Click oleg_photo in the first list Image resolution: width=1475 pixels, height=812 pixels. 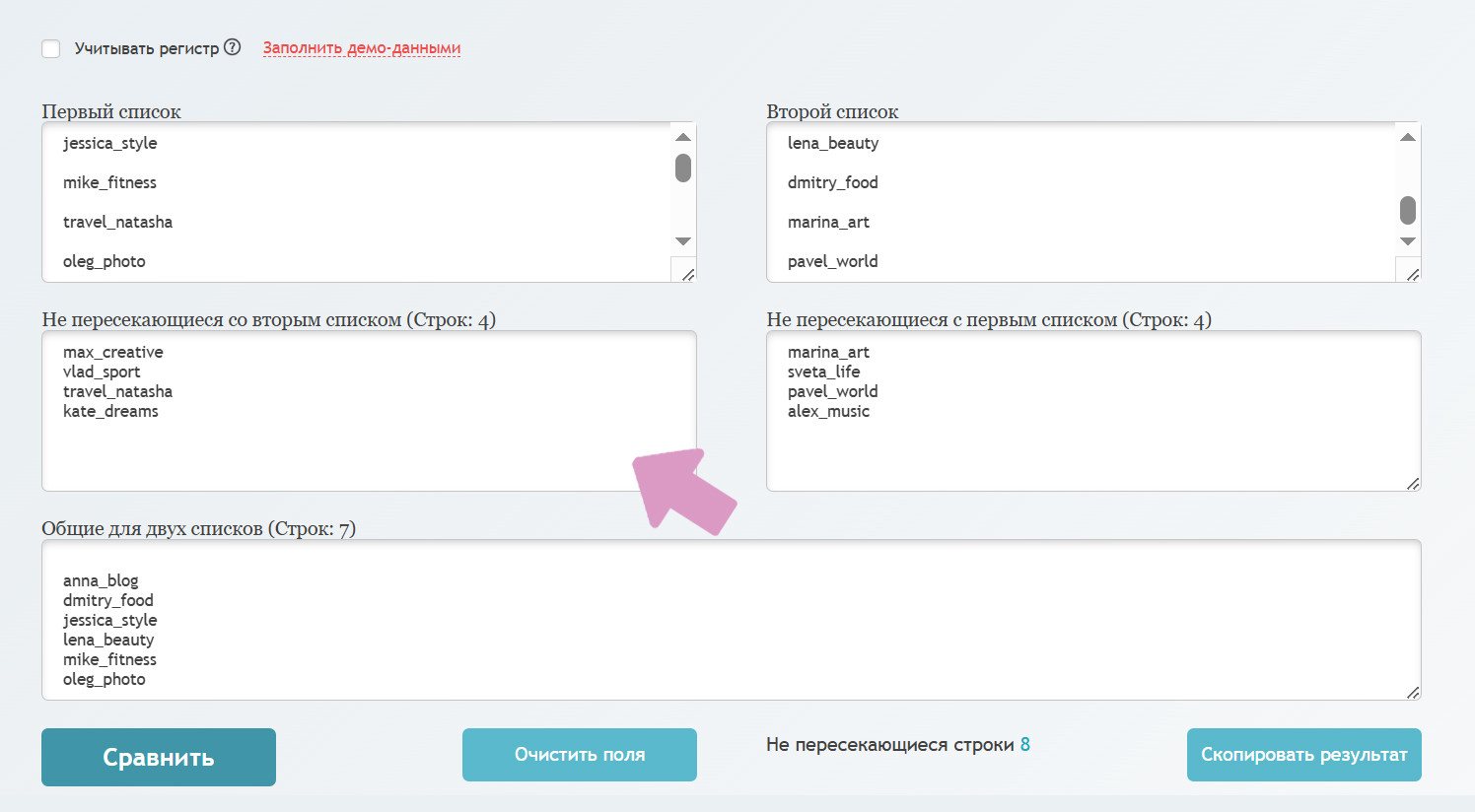tap(105, 261)
